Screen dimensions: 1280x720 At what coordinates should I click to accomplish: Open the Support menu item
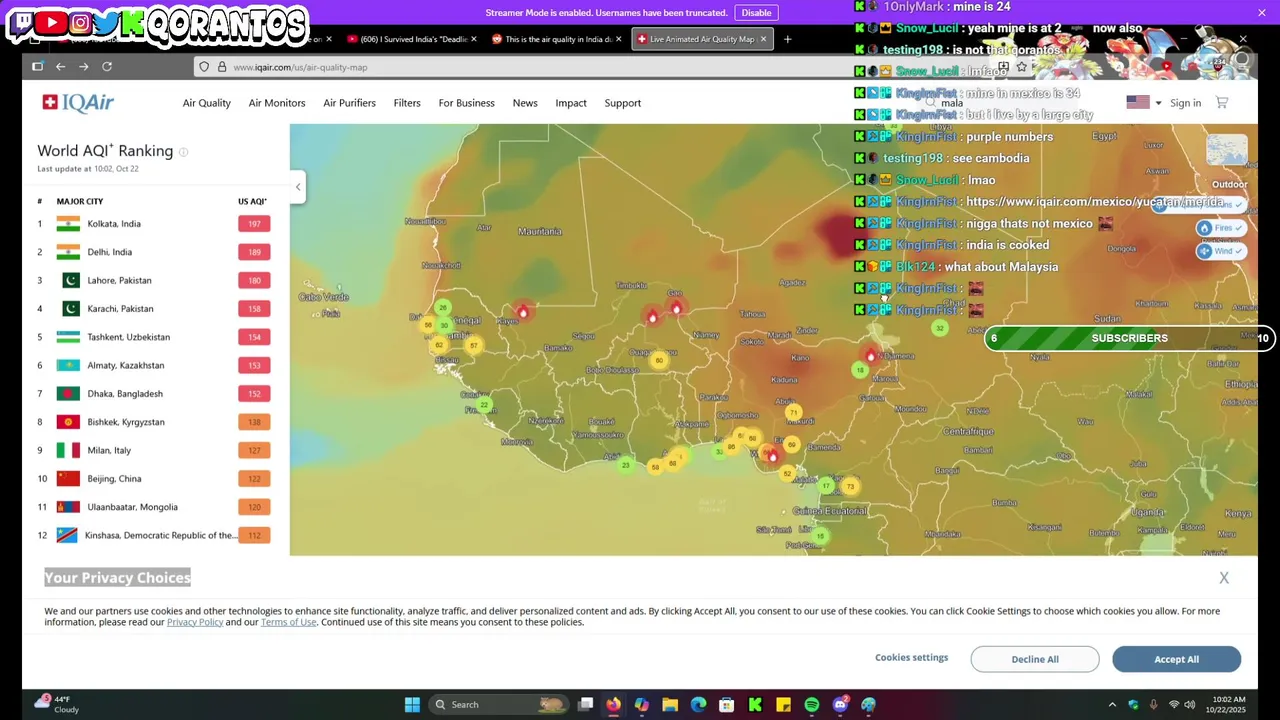tap(622, 103)
